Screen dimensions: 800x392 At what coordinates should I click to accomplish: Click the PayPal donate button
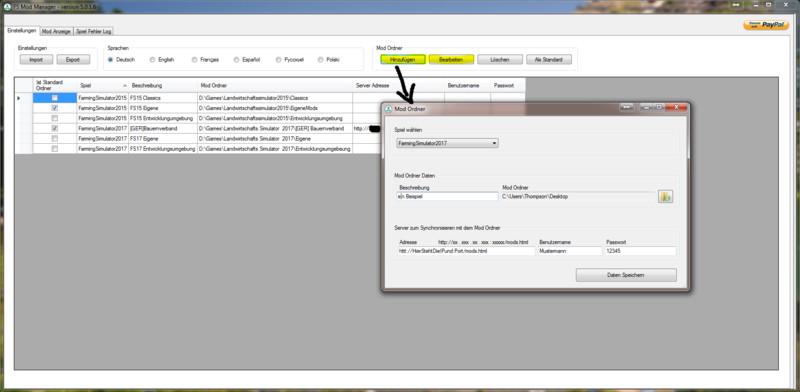pyautogui.click(x=766, y=26)
